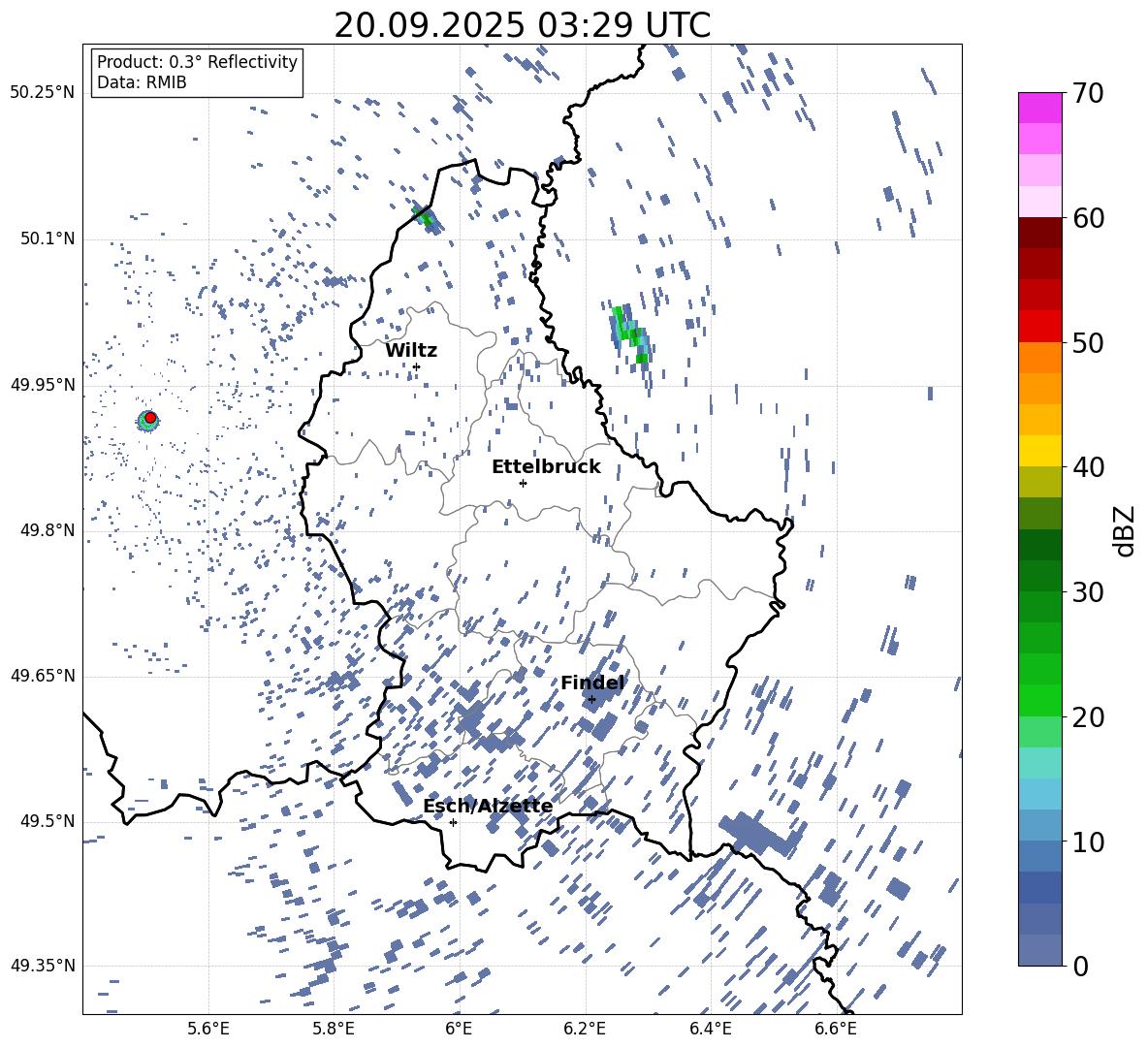Click the 'Product: 0.3° Reflectivity' legend line
The height and width of the screenshot is (1048, 1148).
[x=197, y=62]
